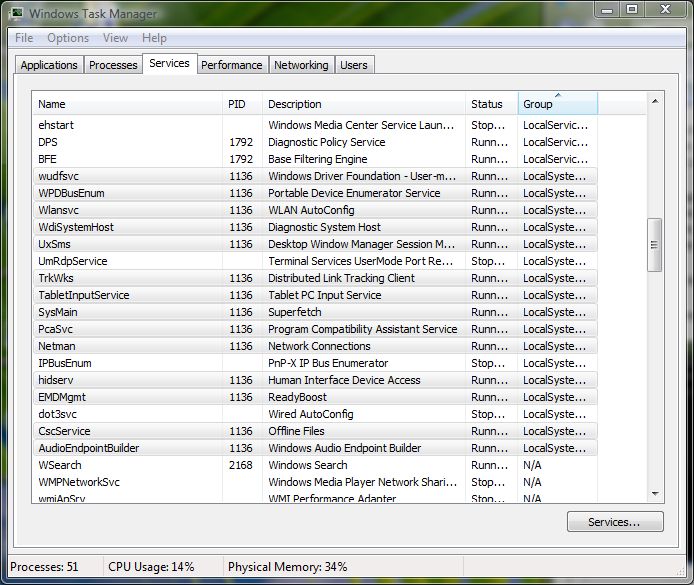Click the PnP-X IP Bus Enumerator description
This screenshot has width=694, height=585.
[x=328, y=363]
